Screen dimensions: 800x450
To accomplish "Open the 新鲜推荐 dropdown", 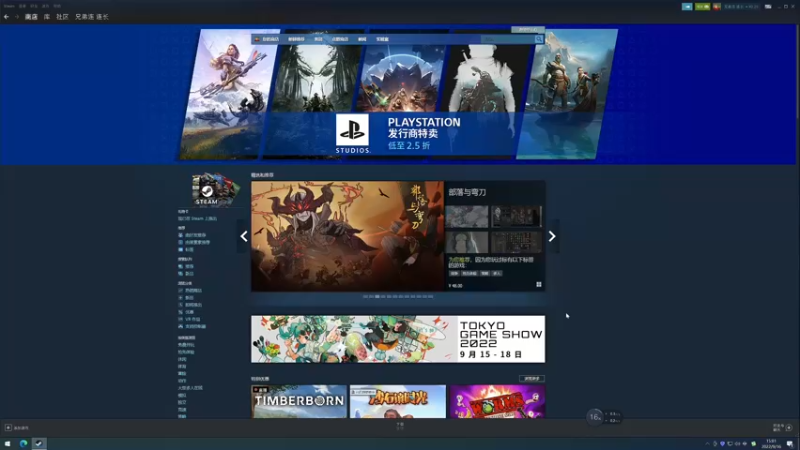I will pos(296,39).
